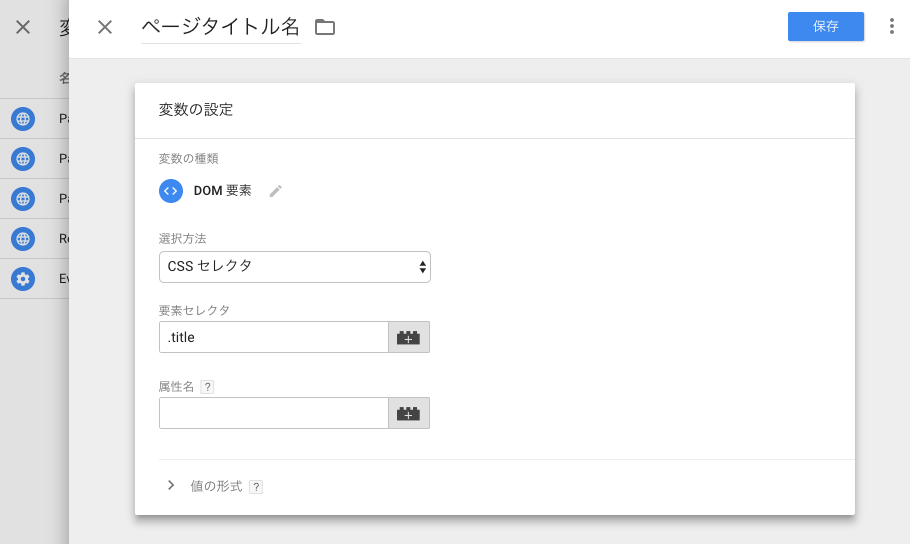This screenshot has height=544, width=910.
Task: Click the pencil icon beside DOM 要素
Action: pos(276,191)
